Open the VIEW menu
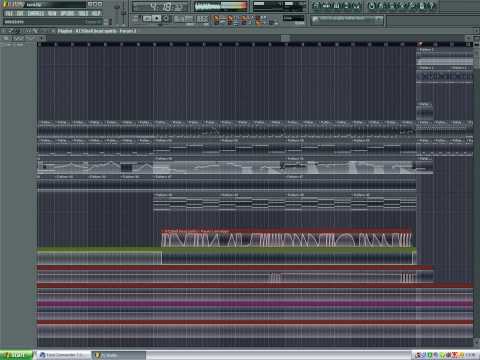Viewport: 480px width, 360px height. click(52, 14)
